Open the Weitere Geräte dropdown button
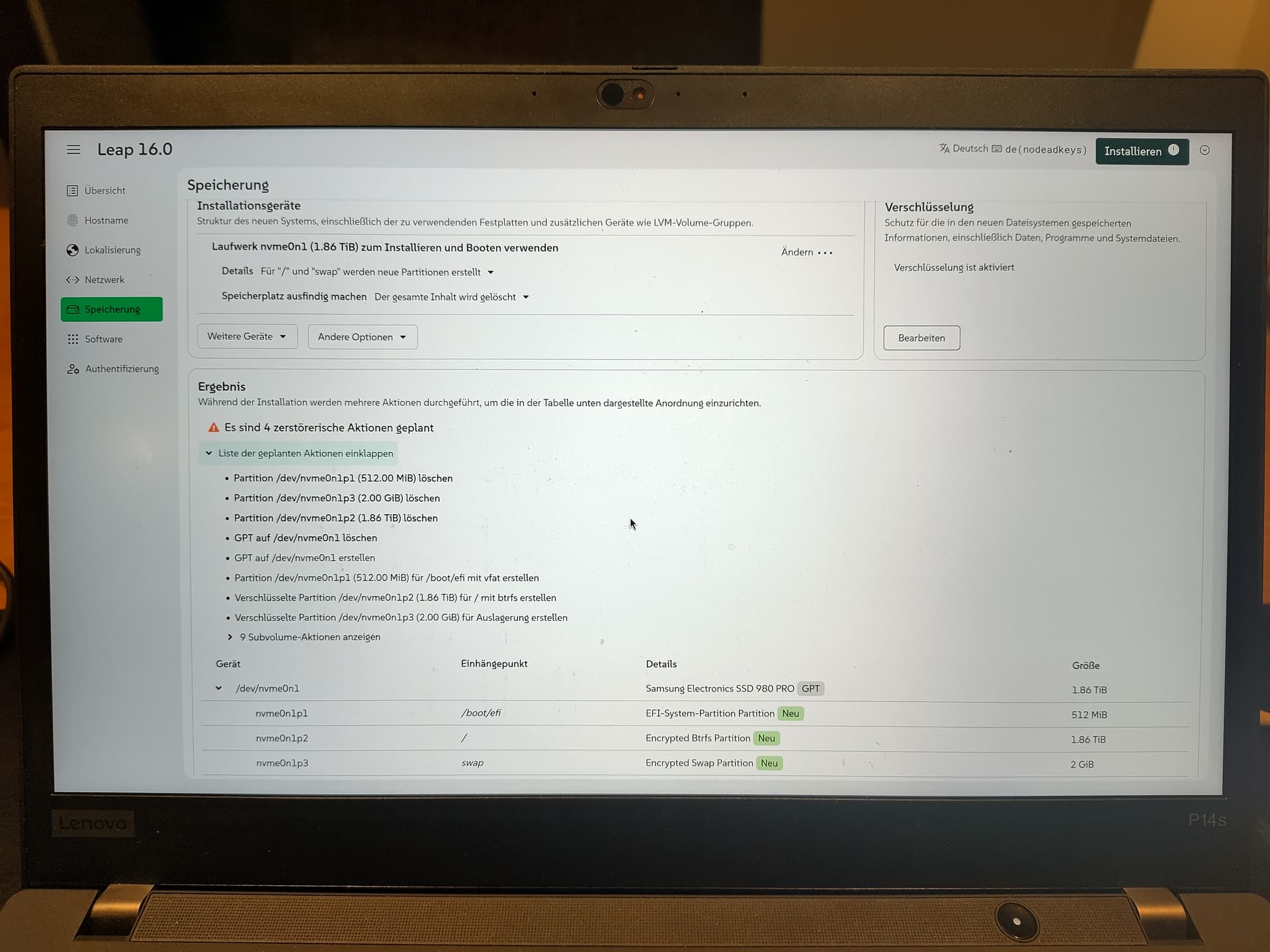This screenshot has width=1270, height=952. point(247,337)
